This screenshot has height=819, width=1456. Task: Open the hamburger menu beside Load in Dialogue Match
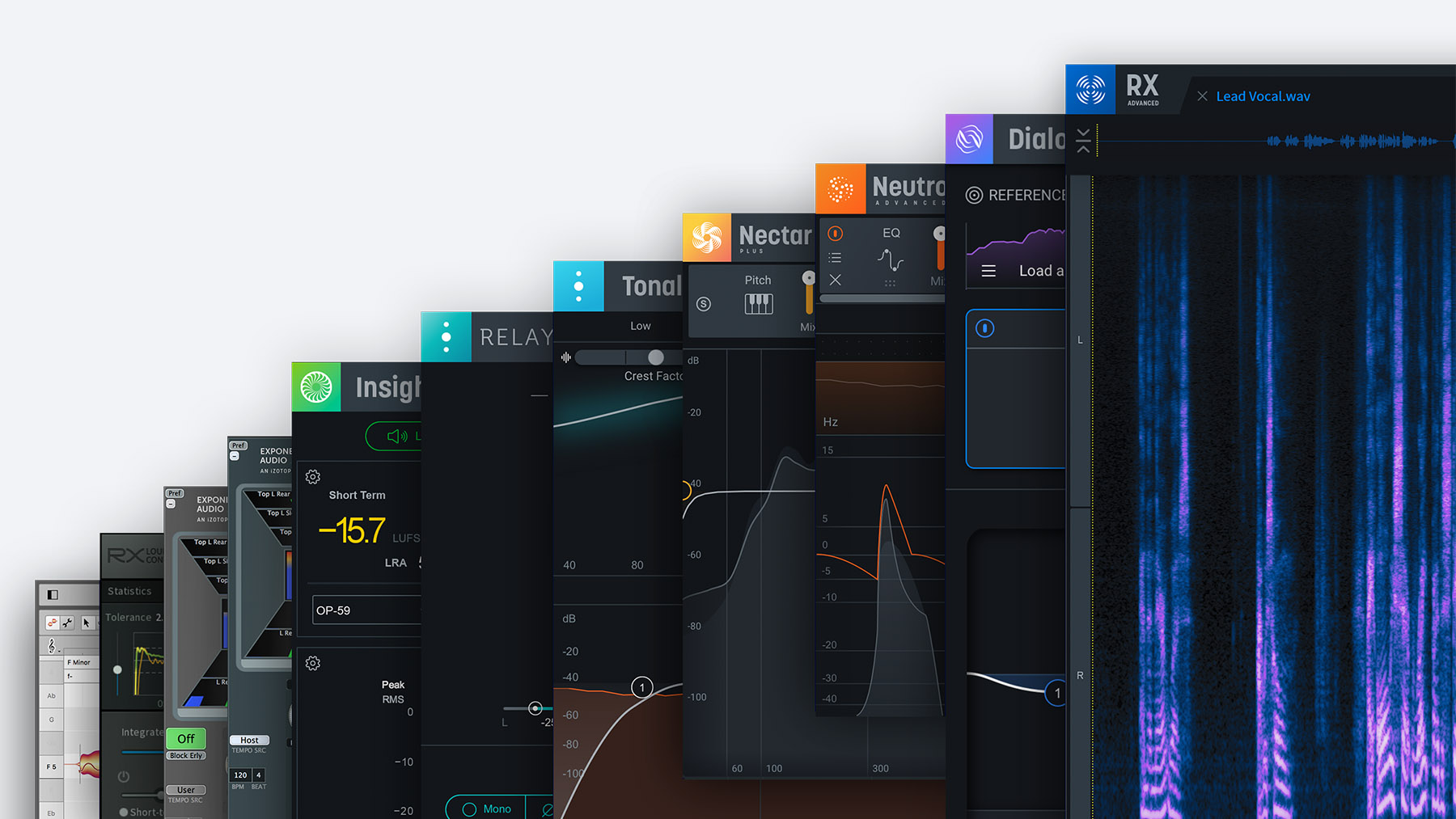pos(988,271)
